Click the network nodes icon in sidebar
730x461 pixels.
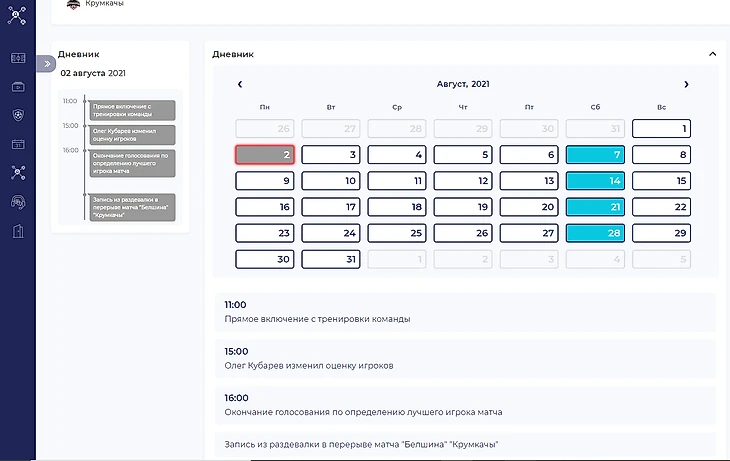coord(17,172)
